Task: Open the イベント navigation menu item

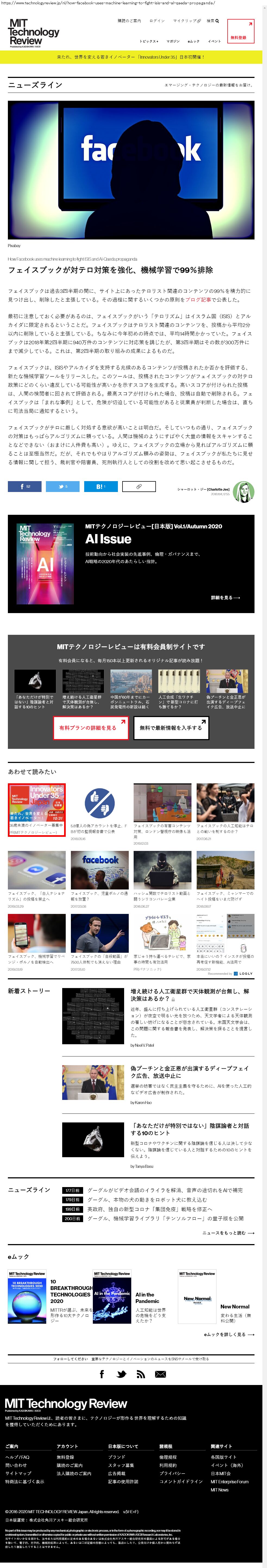Action: pos(214,41)
